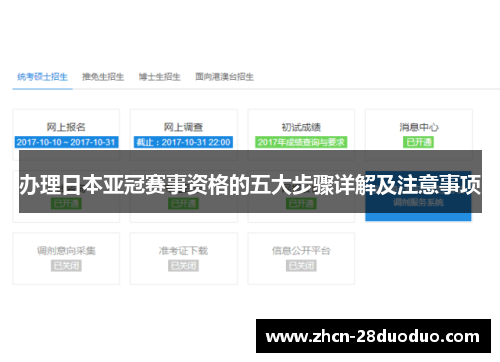Open the 调剂意向采集 card
Viewport: 500px width, 362px height.
tap(66, 258)
